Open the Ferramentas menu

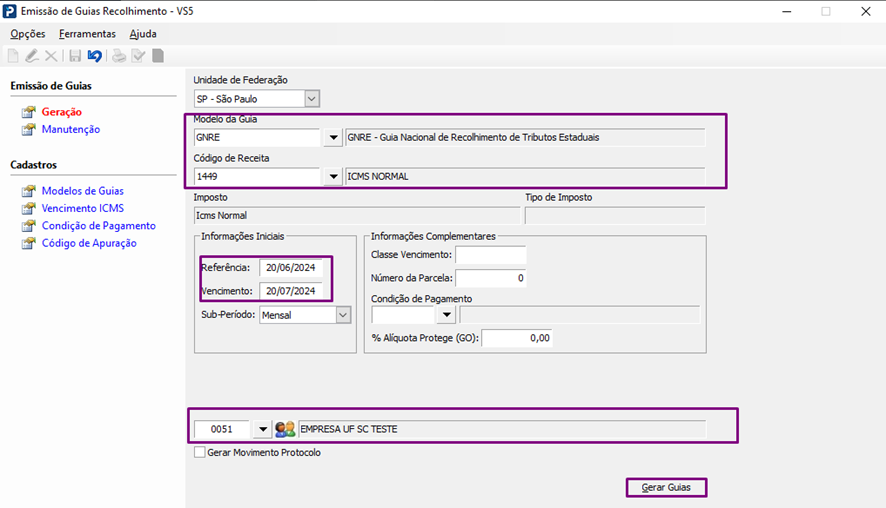(x=87, y=33)
